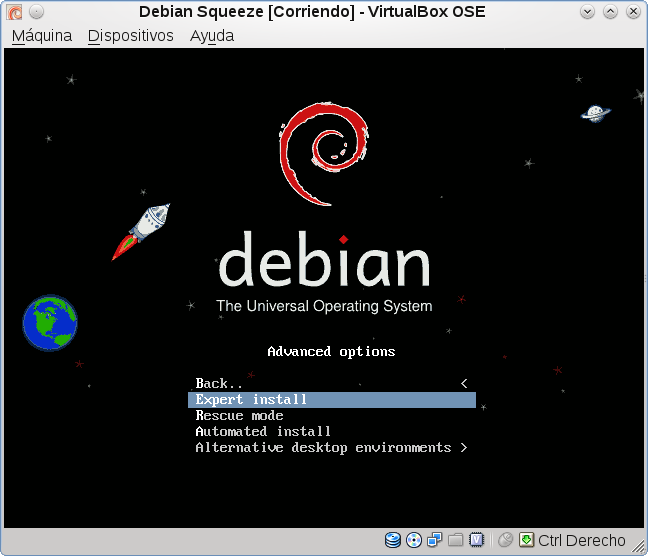Click The Universal Operating System tagline

[324, 306]
